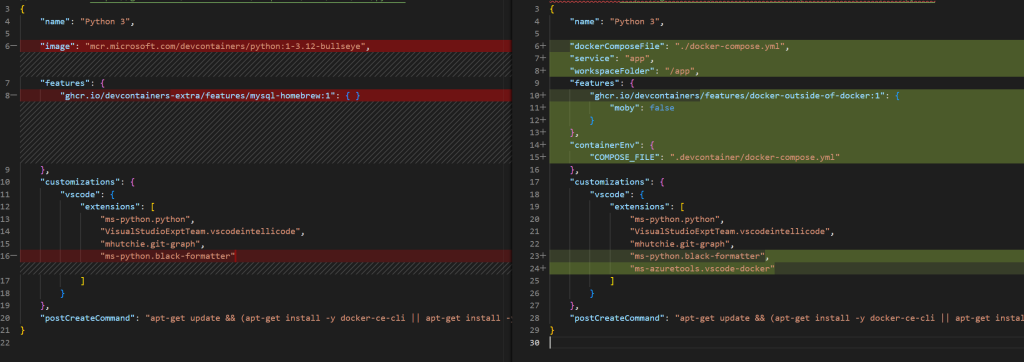The image size is (1024, 362).
Task: Place cursor on empty line 30 in right pane
Action: point(786,342)
